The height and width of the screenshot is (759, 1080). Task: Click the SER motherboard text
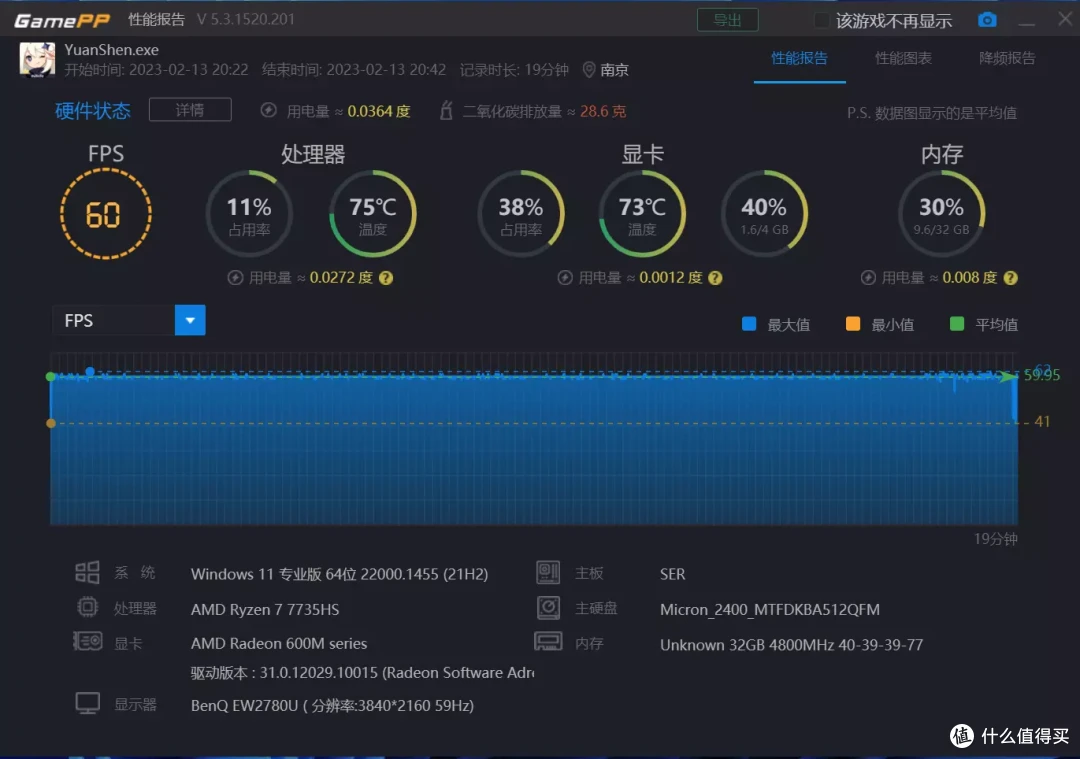point(672,574)
